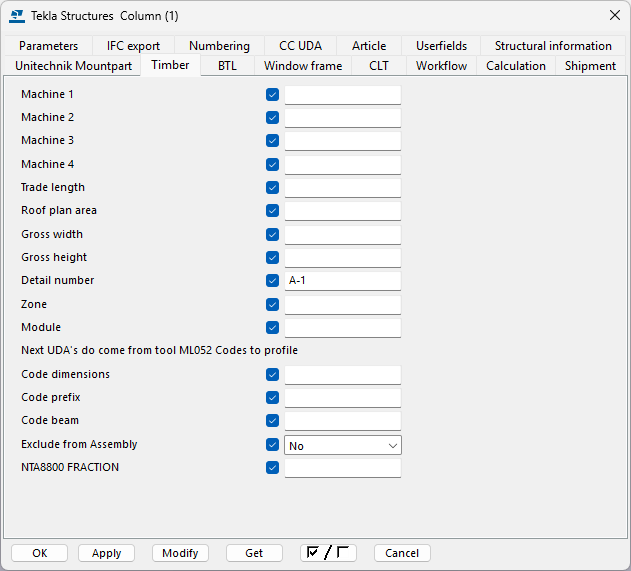Uncheck the Code prefix checkbox
This screenshot has width=631, height=571.
click(272, 398)
